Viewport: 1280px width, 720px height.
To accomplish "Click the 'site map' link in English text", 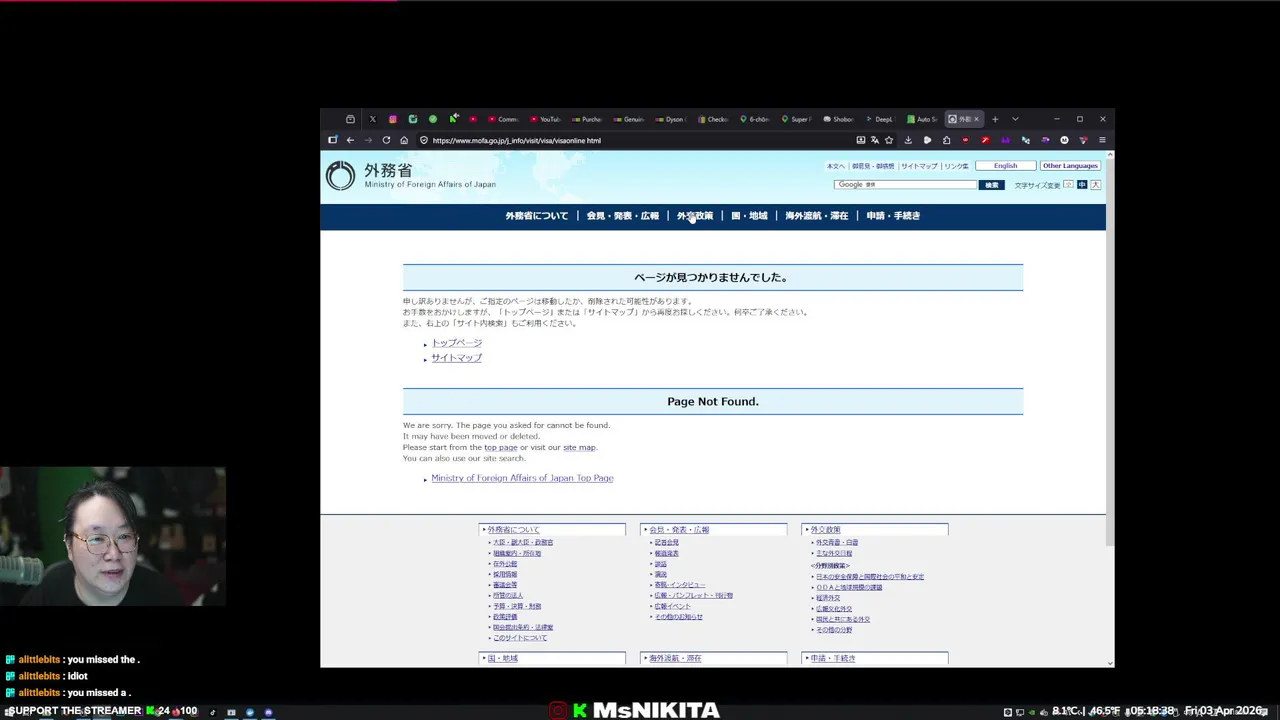I will pos(579,447).
